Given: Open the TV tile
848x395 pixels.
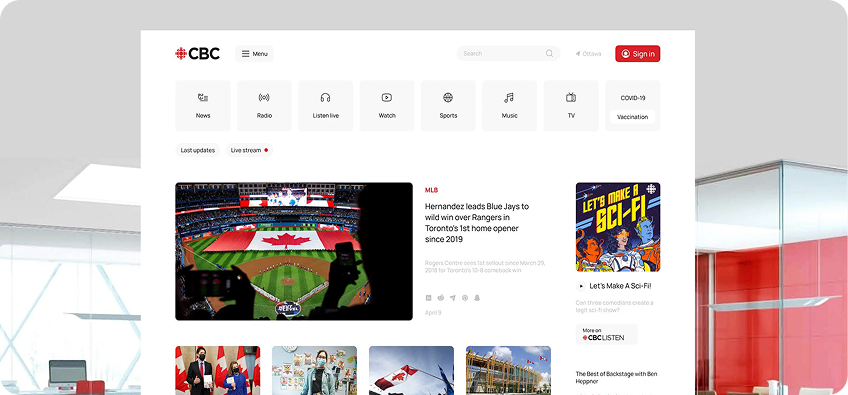Looking at the screenshot, I should coord(571,106).
